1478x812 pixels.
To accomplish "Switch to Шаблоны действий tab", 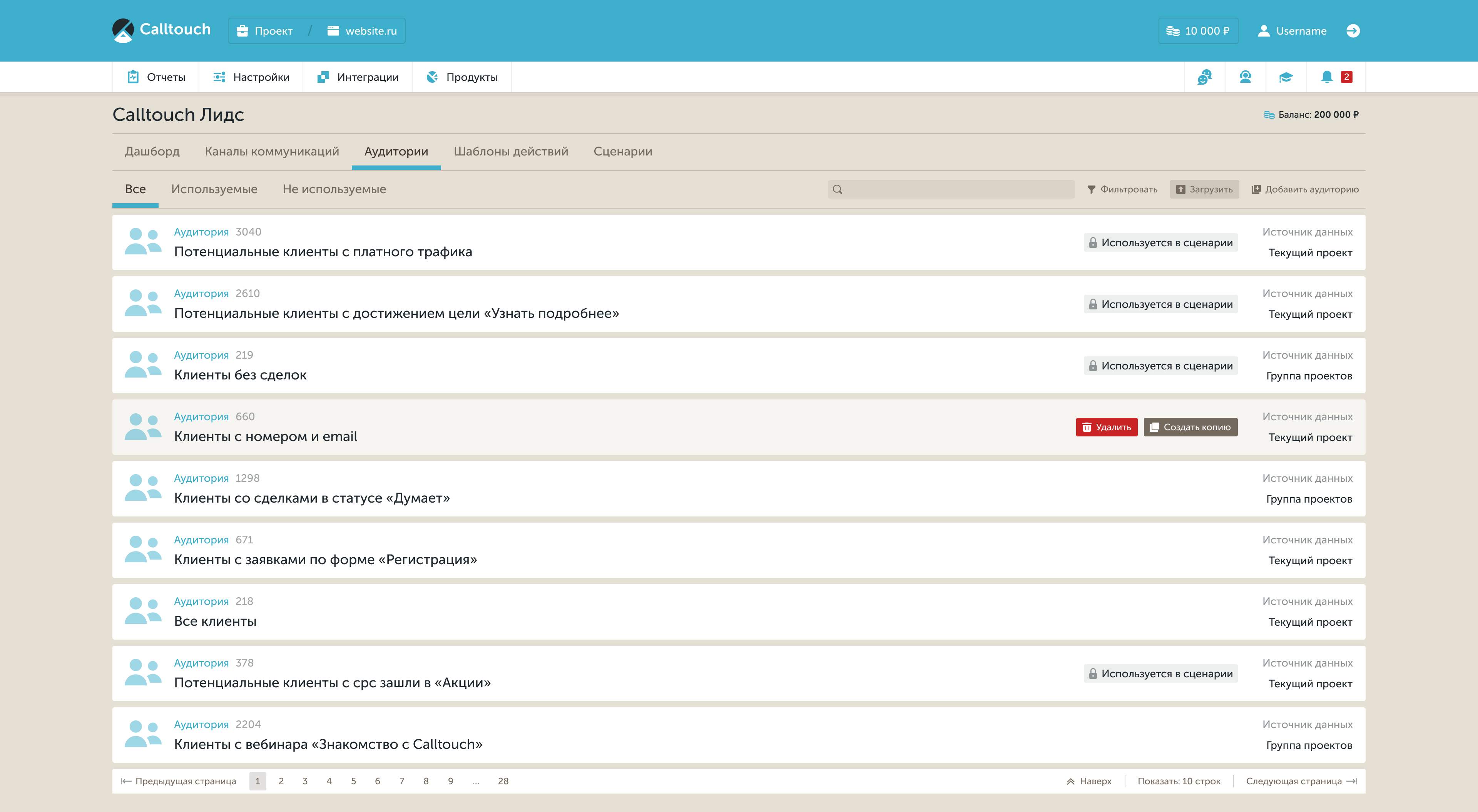I will pos(511,152).
